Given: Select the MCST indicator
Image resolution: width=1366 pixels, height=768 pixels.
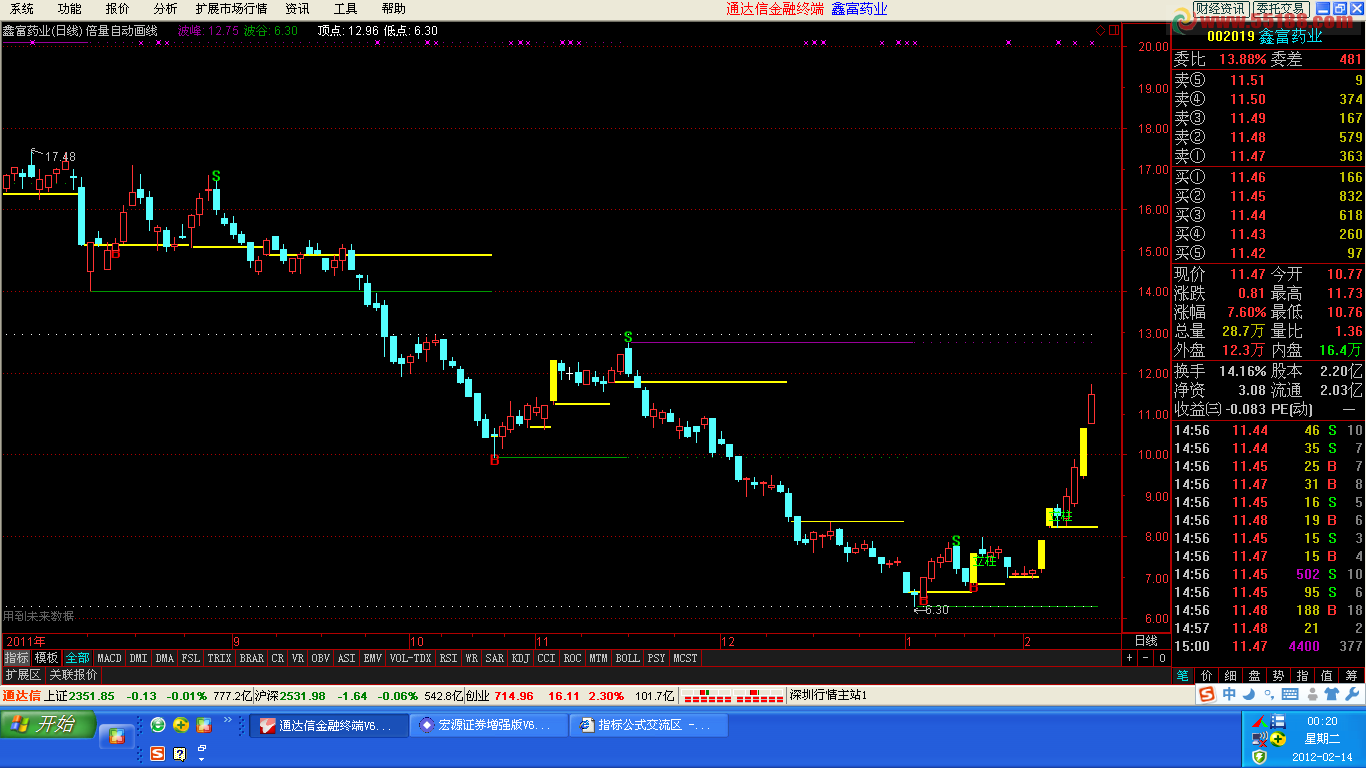Looking at the screenshot, I should pyautogui.click(x=685, y=658).
